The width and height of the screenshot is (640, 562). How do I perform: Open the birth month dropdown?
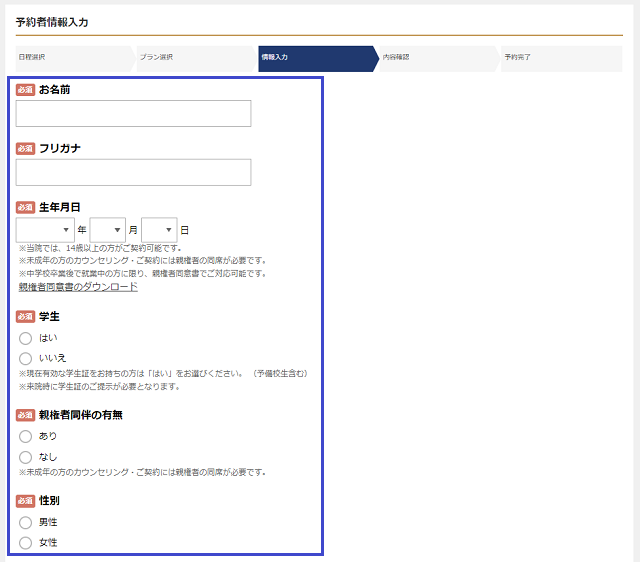pyautogui.click(x=107, y=230)
